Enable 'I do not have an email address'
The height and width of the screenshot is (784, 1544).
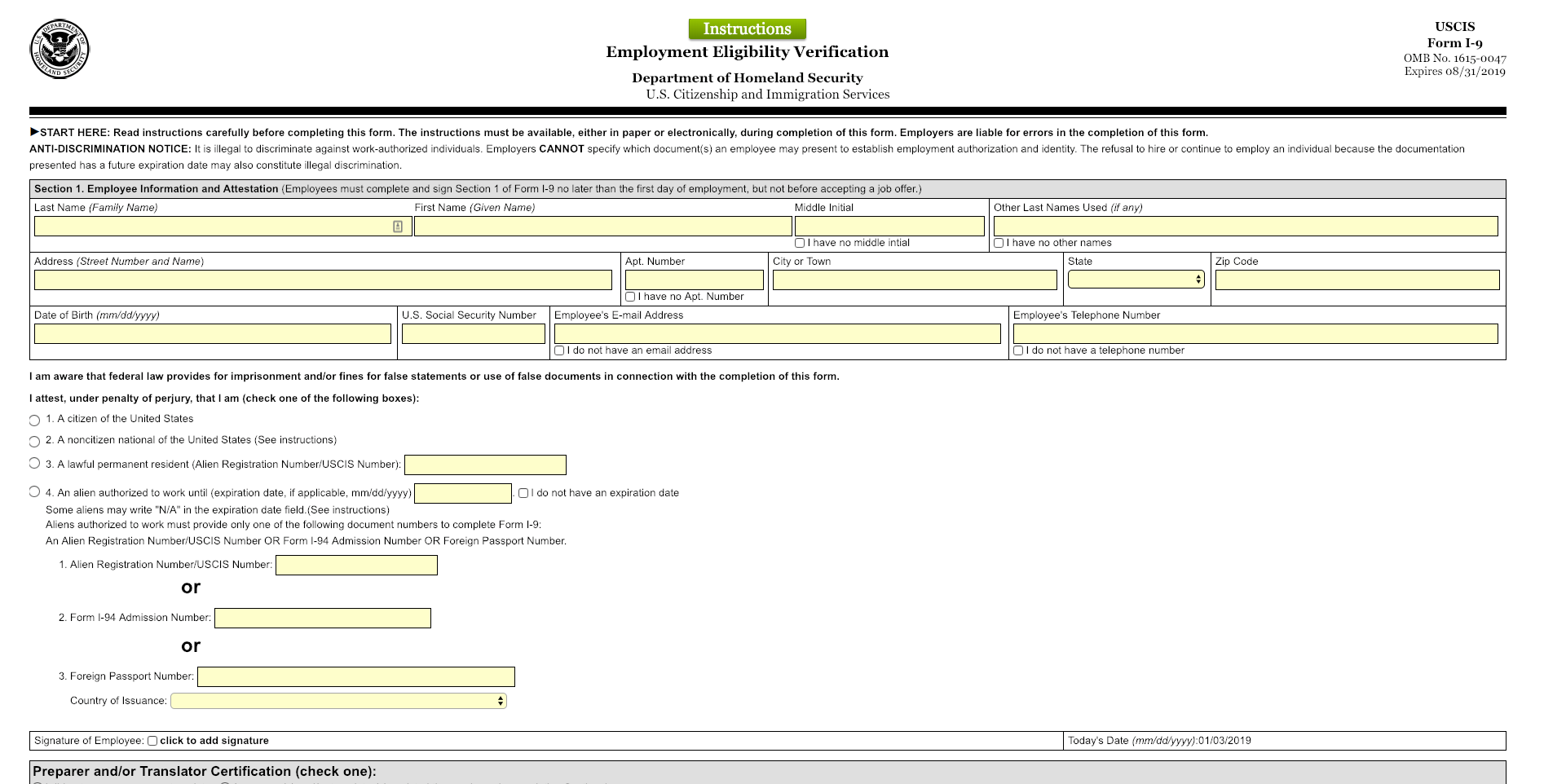point(559,350)
